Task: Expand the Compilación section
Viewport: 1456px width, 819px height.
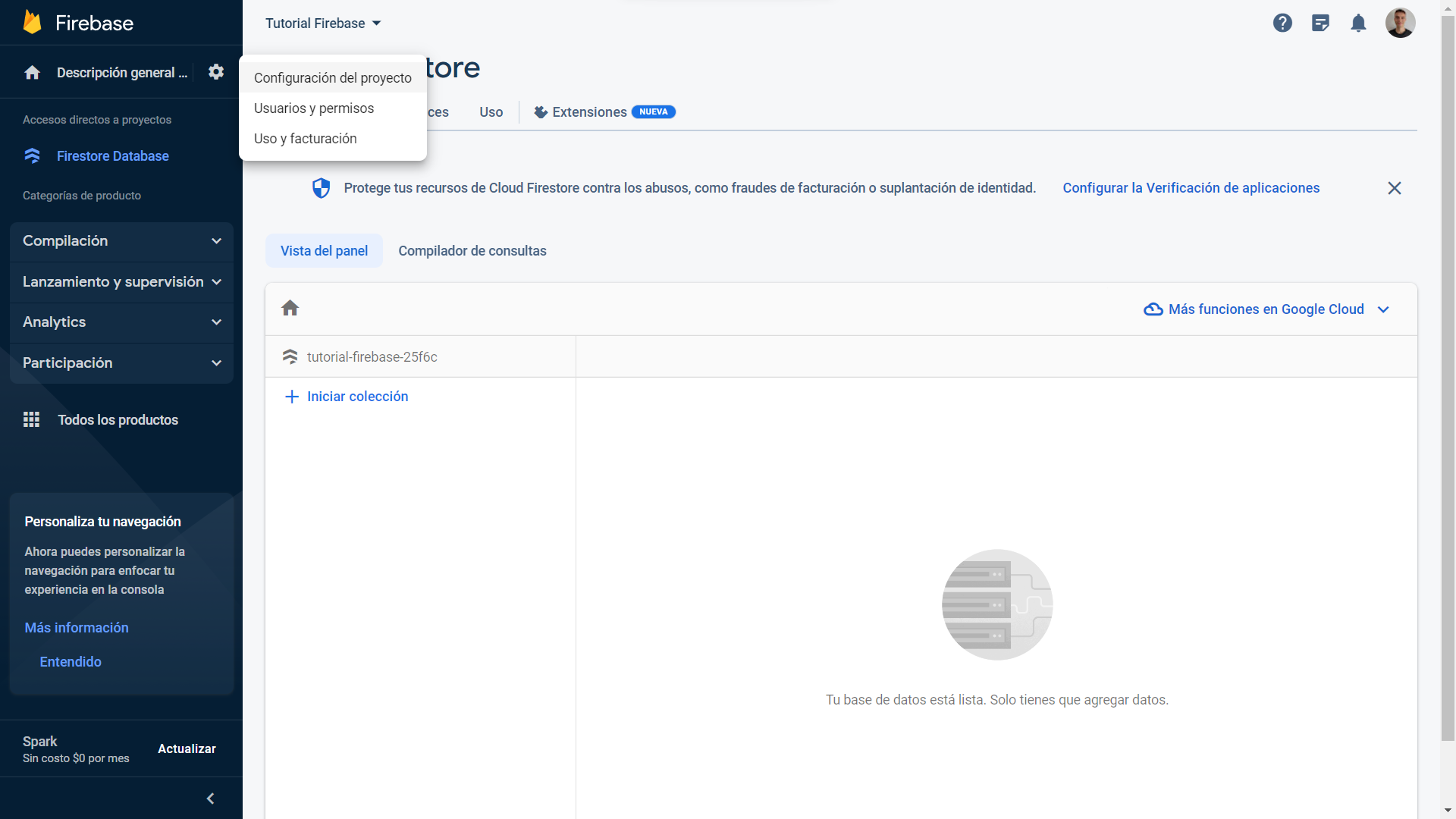Action: (x=121, y=241)
